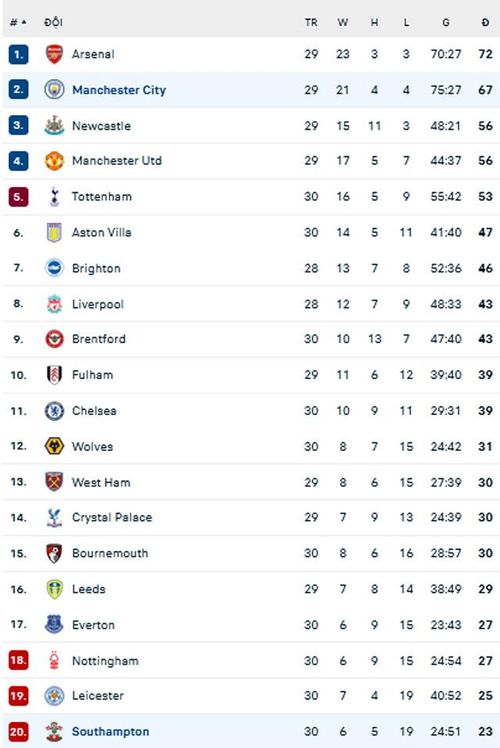
Task: Click the red rank 18 badge
Action: 18,660
